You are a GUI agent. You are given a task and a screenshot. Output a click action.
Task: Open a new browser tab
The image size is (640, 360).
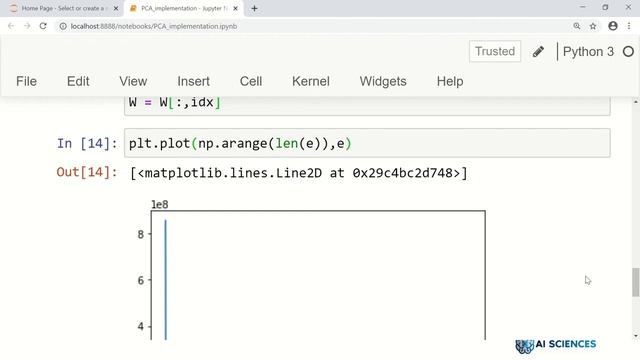click(x=254, y=8)
